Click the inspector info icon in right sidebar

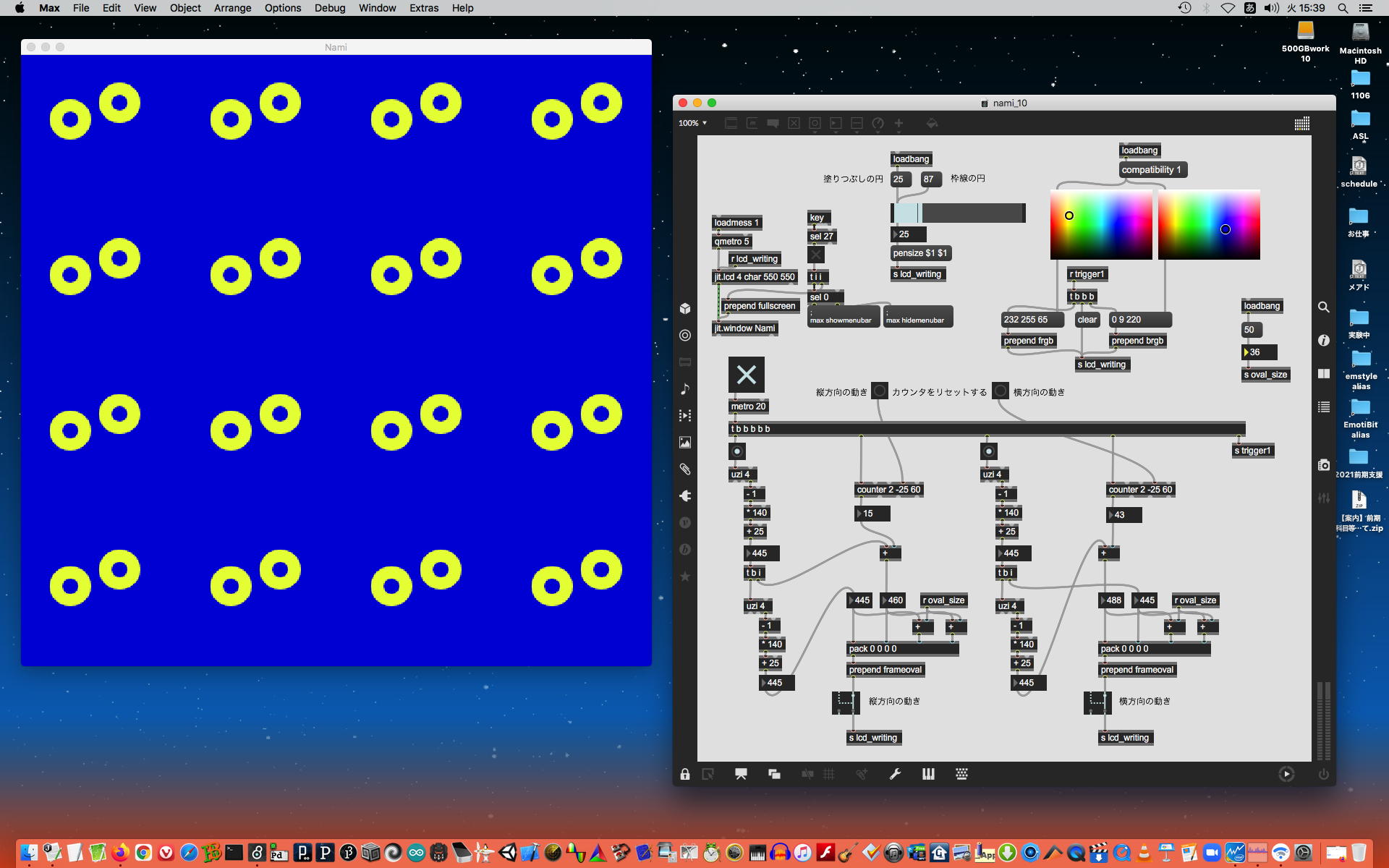1323,340
